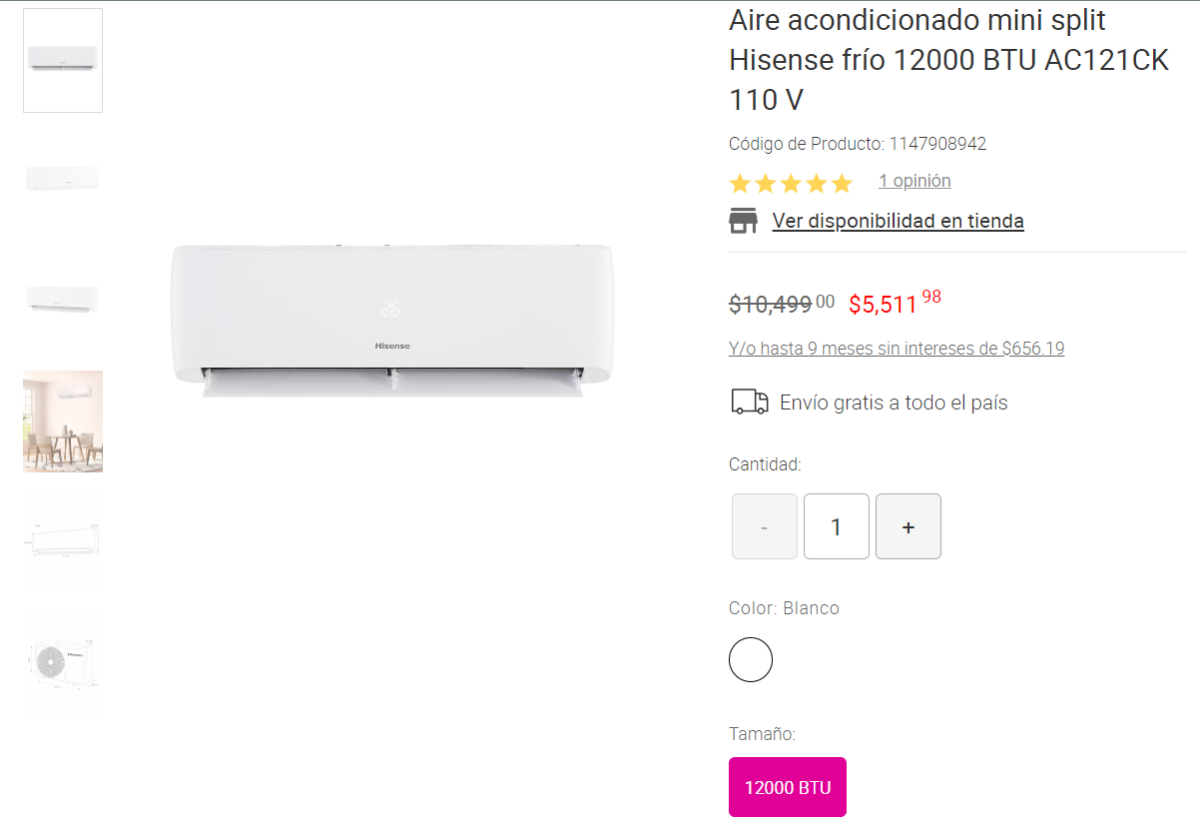Decrease quantity with the minus button
Image resolution: width=1200 pixels, height=827 pixels.
tap(765, 526)
